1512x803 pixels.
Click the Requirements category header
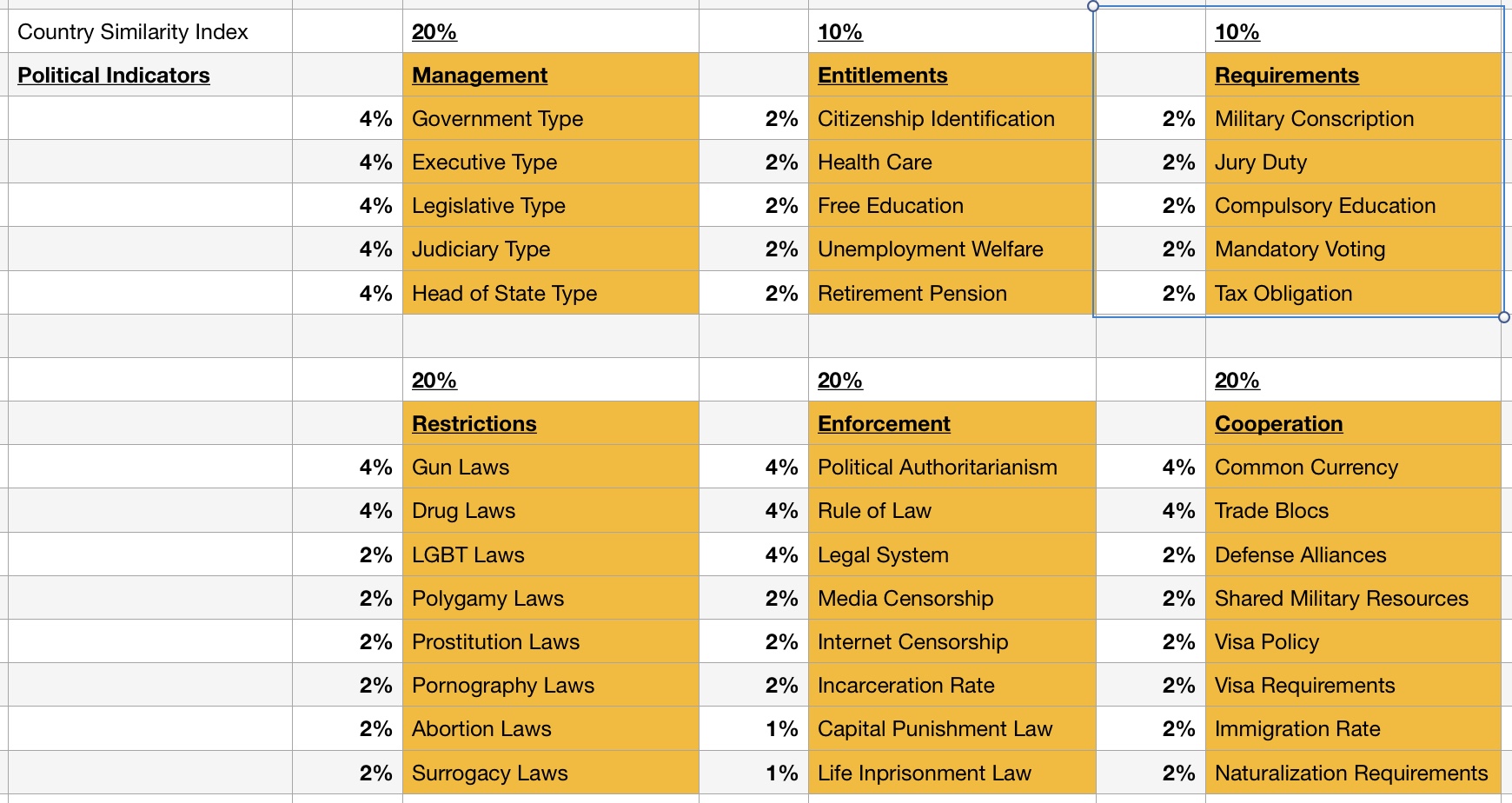point(1286,75)
